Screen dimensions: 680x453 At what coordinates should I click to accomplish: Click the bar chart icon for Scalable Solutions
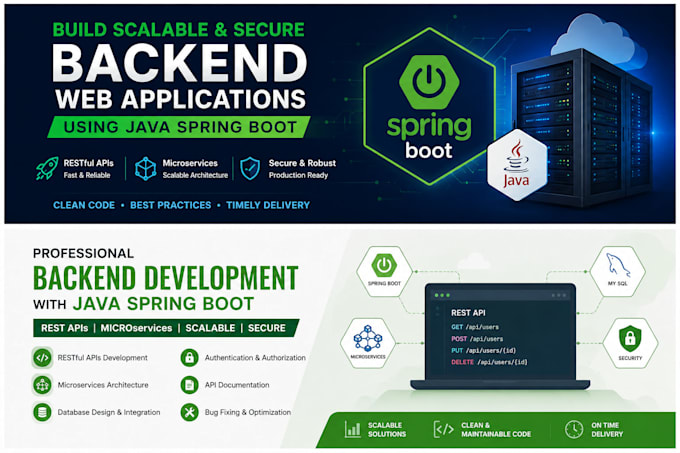pyautogui.click(x=353, y=429)
